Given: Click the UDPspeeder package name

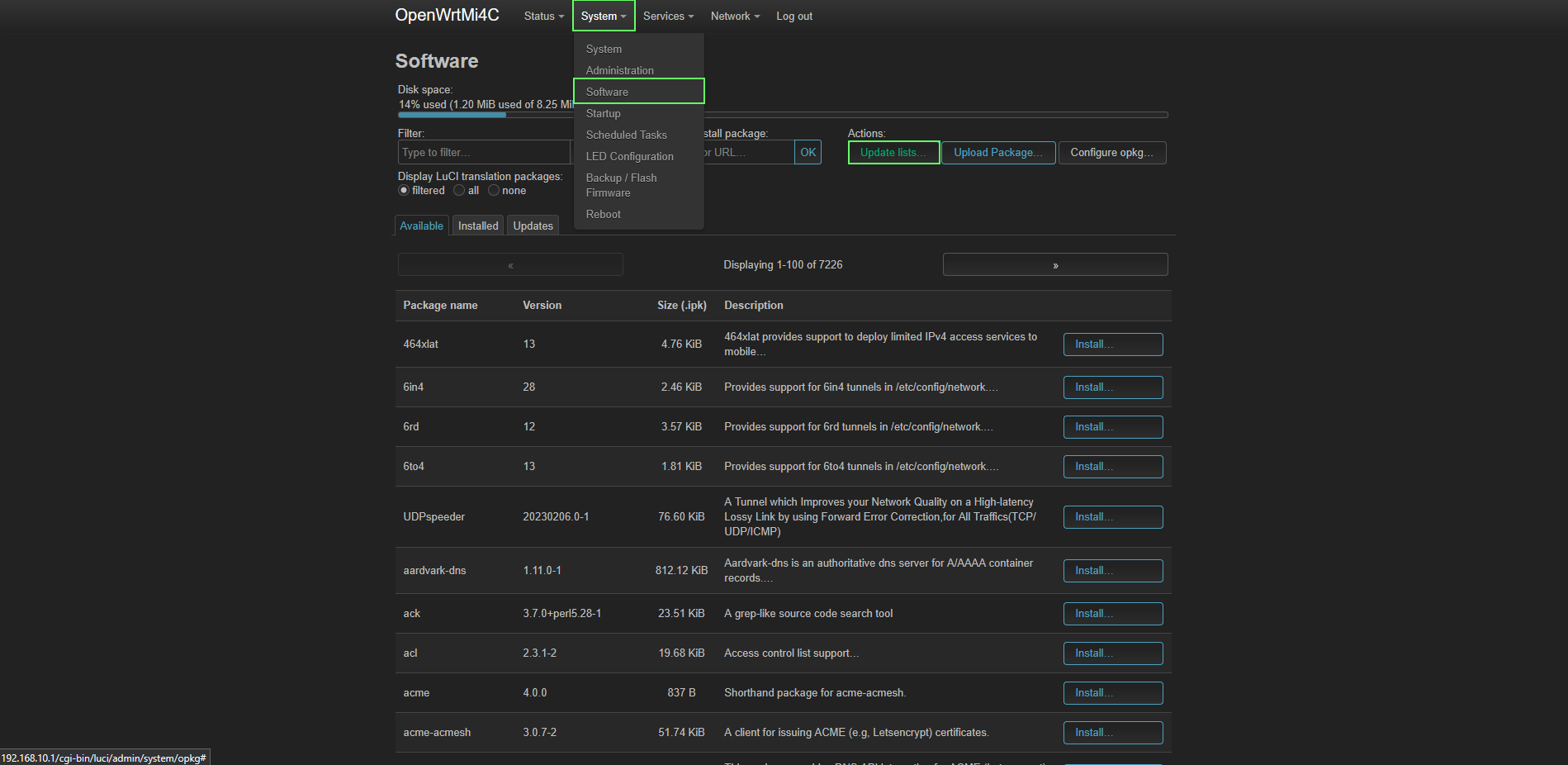Looking at the screenshot, I should (433, 516).
